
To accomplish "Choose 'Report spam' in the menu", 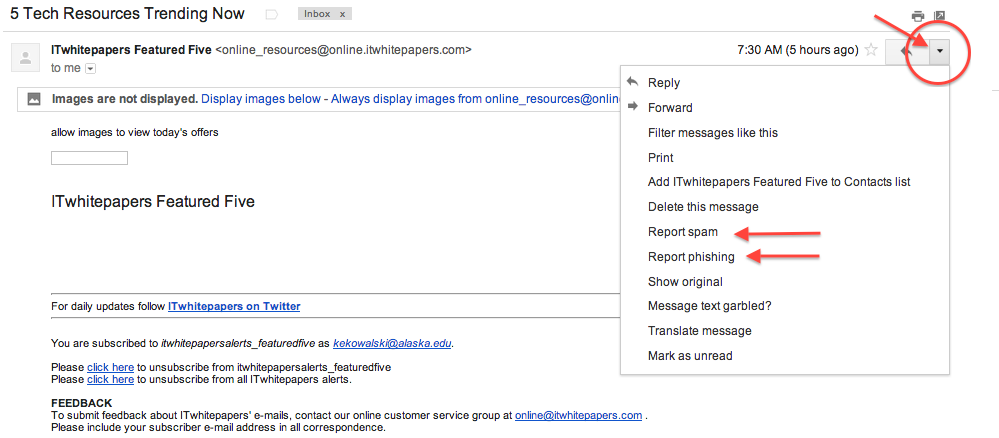I will (682, 232).
